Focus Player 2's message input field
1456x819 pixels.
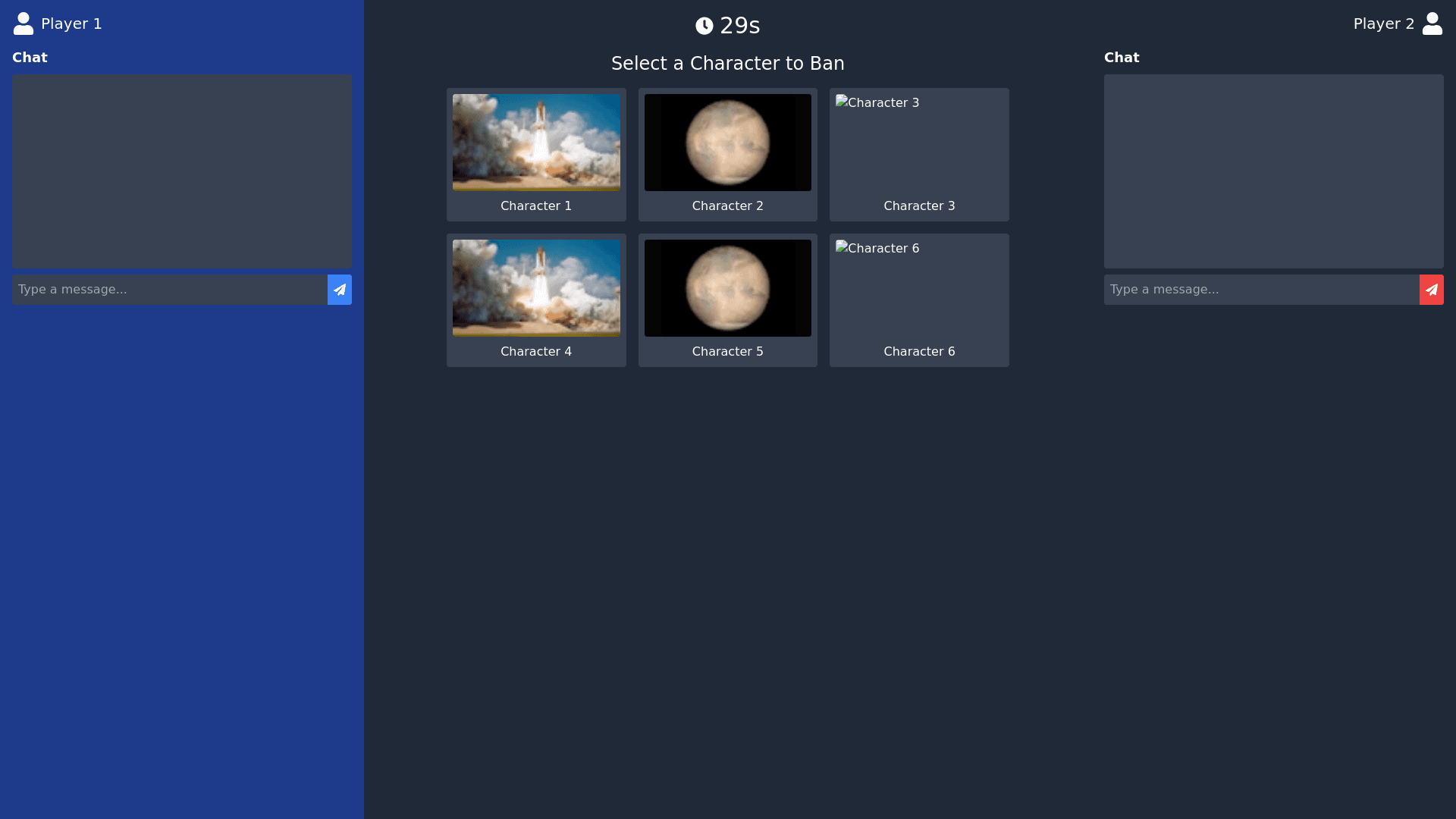(x=1261, y=290)
